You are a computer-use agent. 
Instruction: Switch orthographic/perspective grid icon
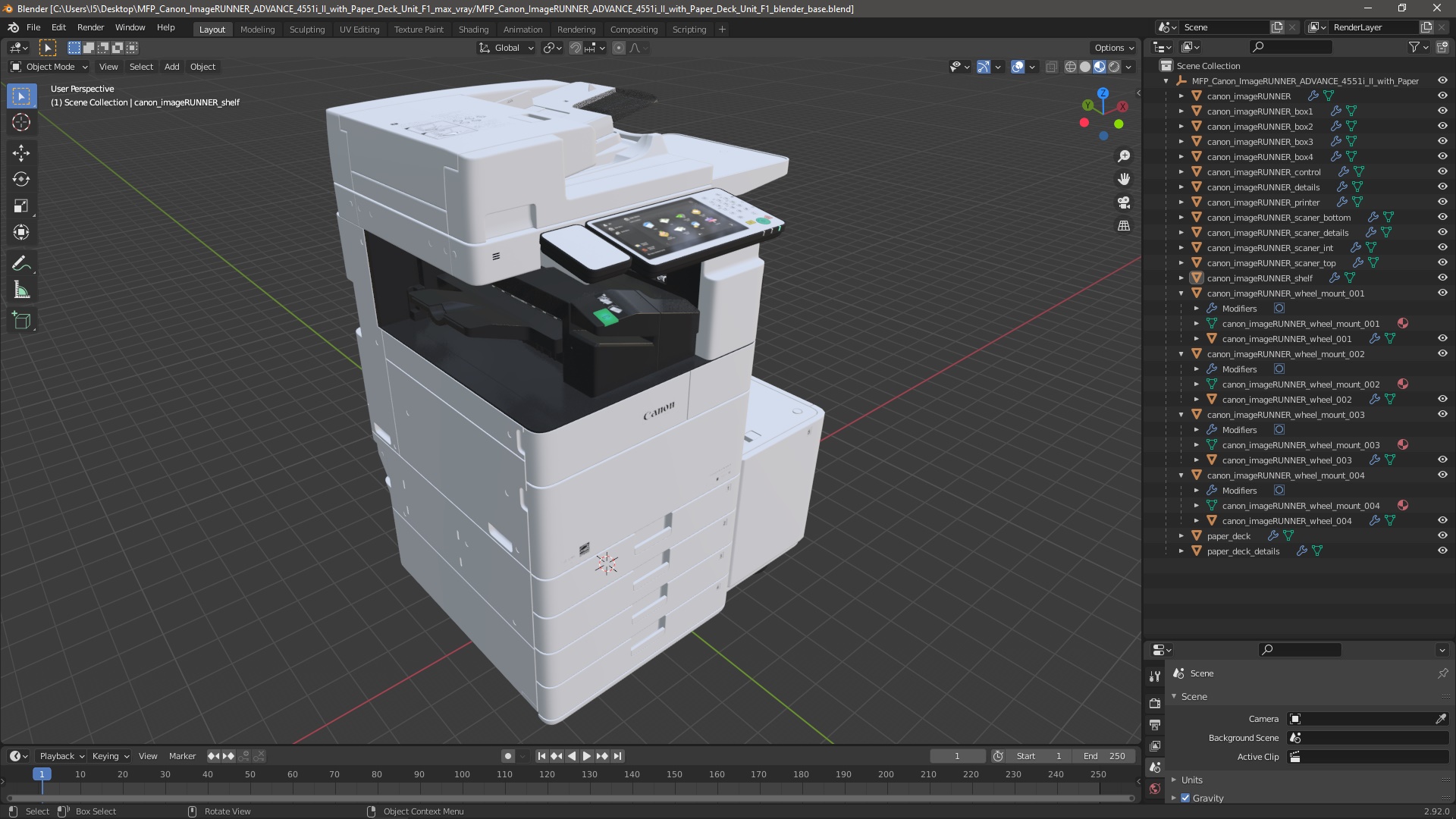coord(1124,226)
